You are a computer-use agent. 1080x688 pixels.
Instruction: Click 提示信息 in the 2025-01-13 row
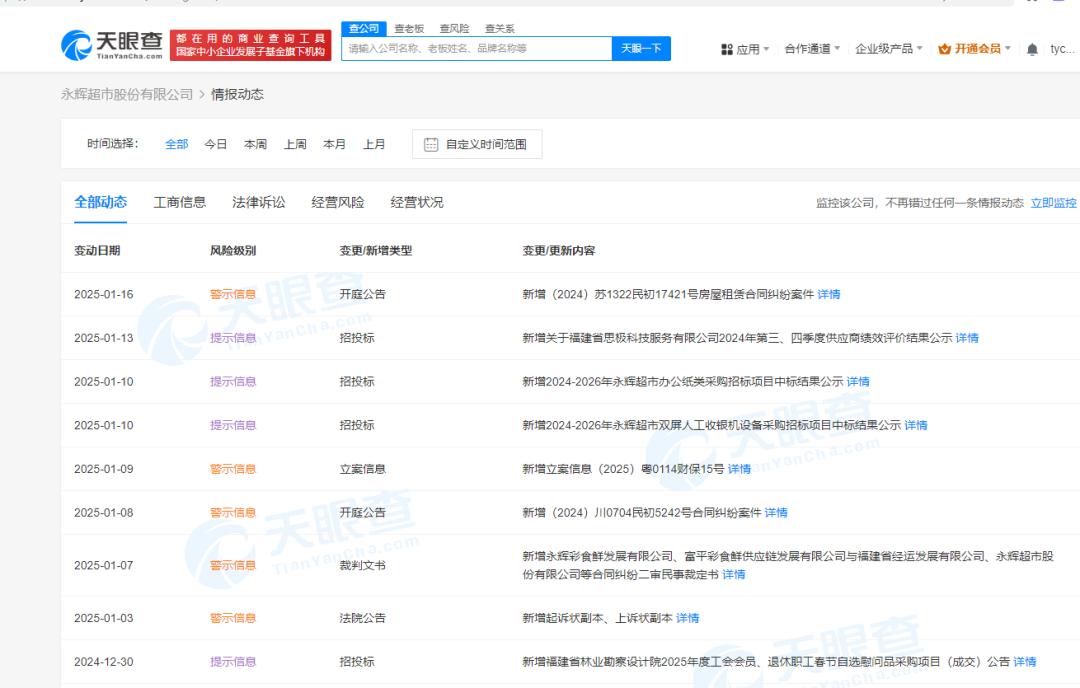click(233, 338)
